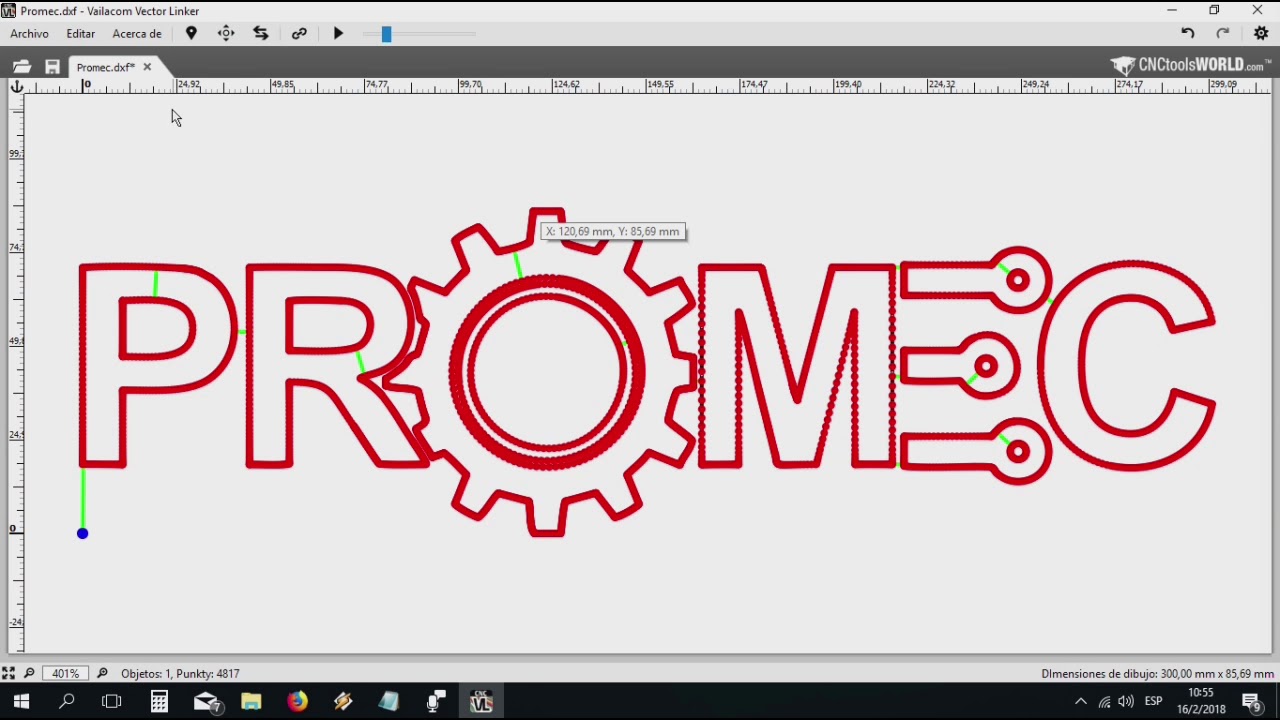The image size is (1280, 720).
Task: Open Winamp lightning icon on taskbar
Action: [343, 702]
